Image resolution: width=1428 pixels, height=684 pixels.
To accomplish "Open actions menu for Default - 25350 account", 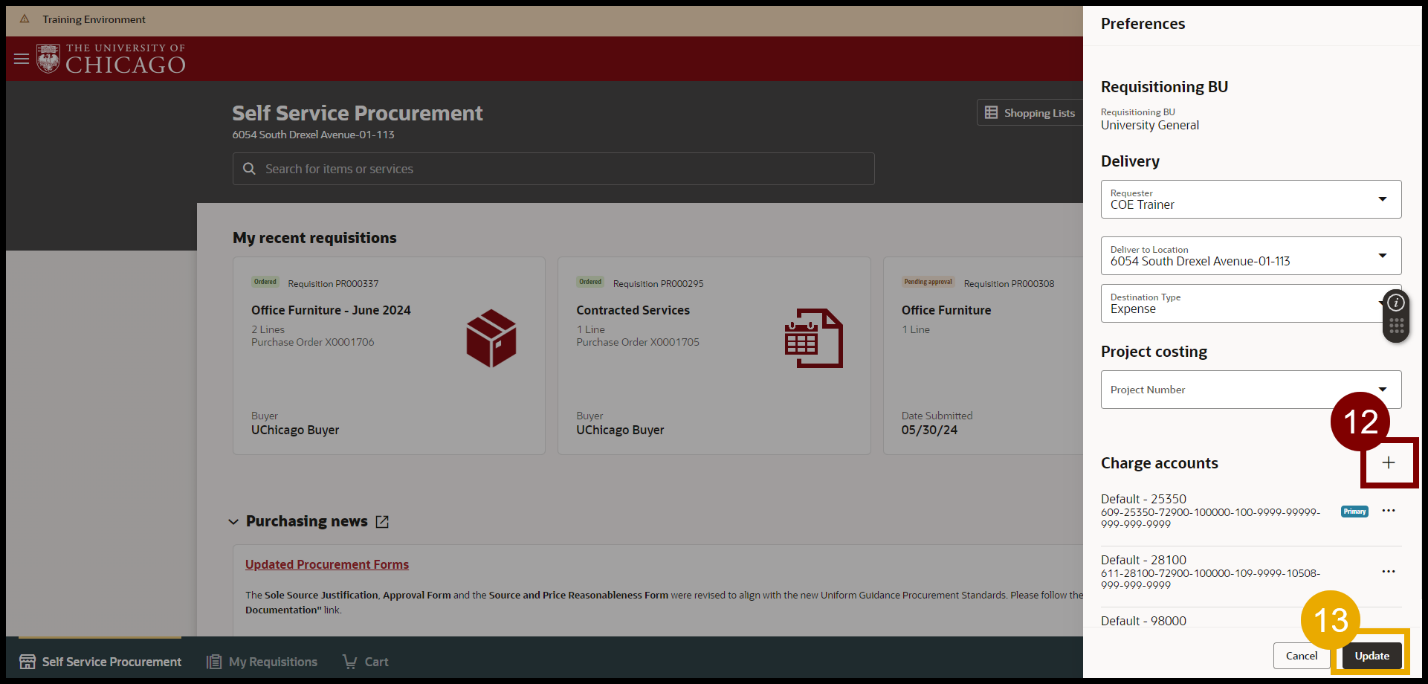I will tap(1388, 511).
